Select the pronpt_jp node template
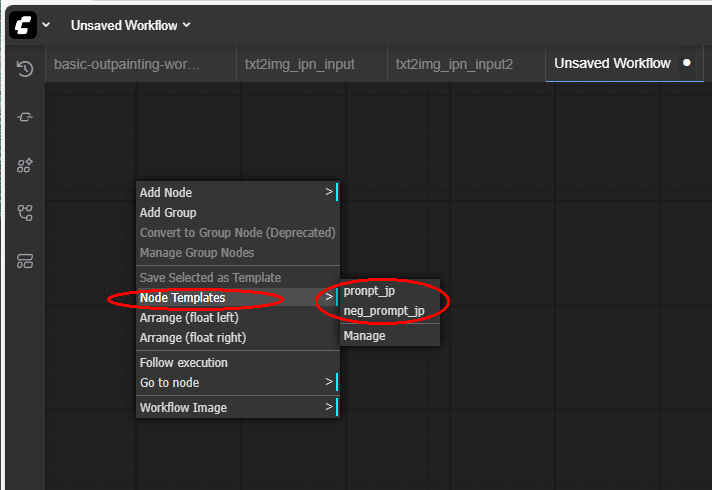The width and height of the screenshot is (712, 490). tap(370, 291)
